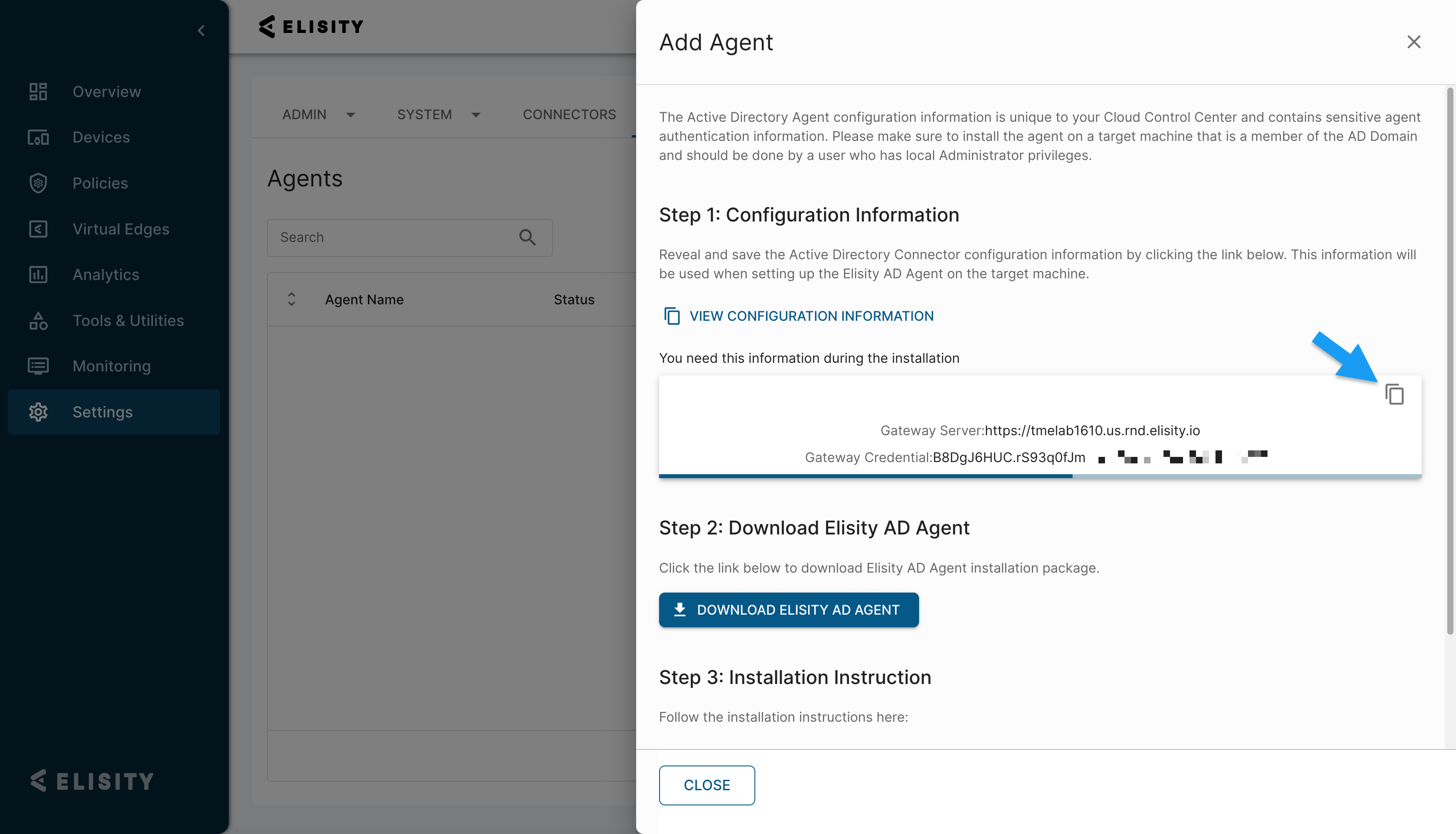Open the Monitoring sidebar icon
Screen dimensions: 1456x834
(x=38, y=366)
